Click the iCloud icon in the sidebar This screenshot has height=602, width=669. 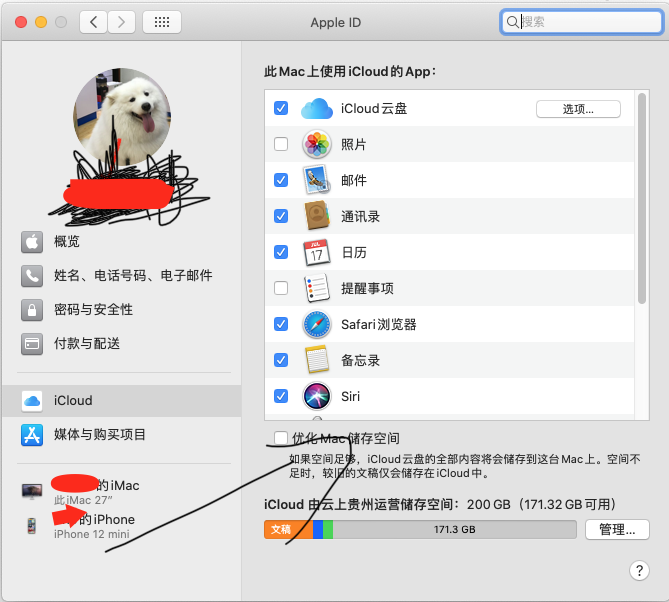[x=32, y=401]
